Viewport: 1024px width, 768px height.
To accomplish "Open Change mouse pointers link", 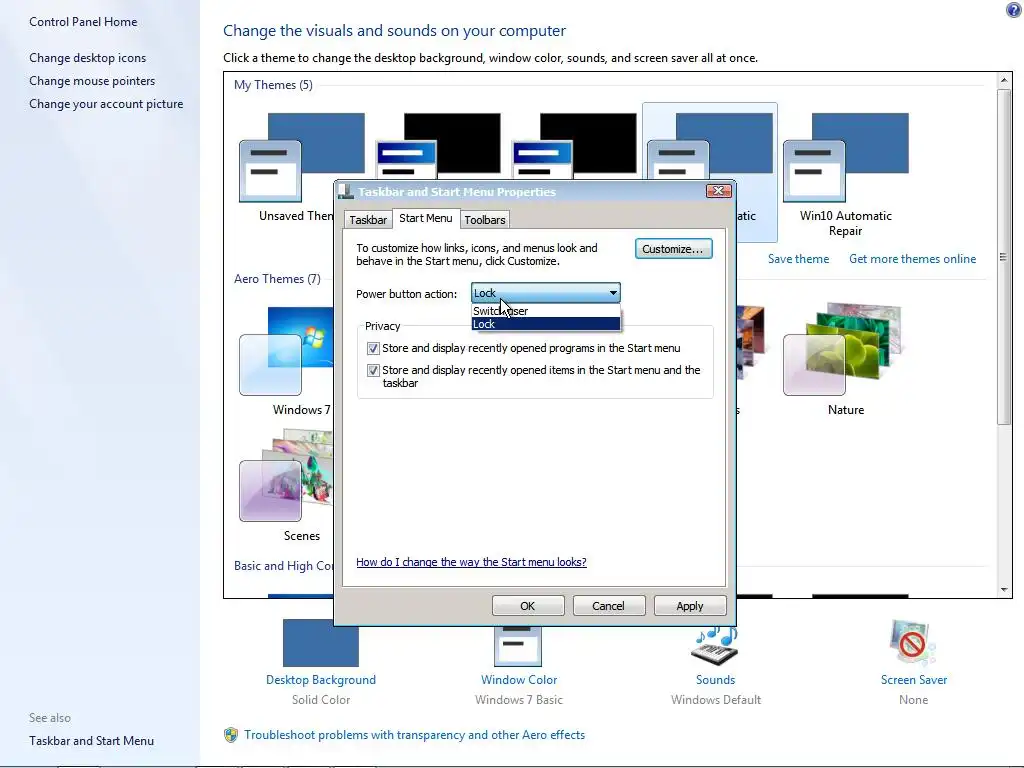I will (x=92, y=81).
